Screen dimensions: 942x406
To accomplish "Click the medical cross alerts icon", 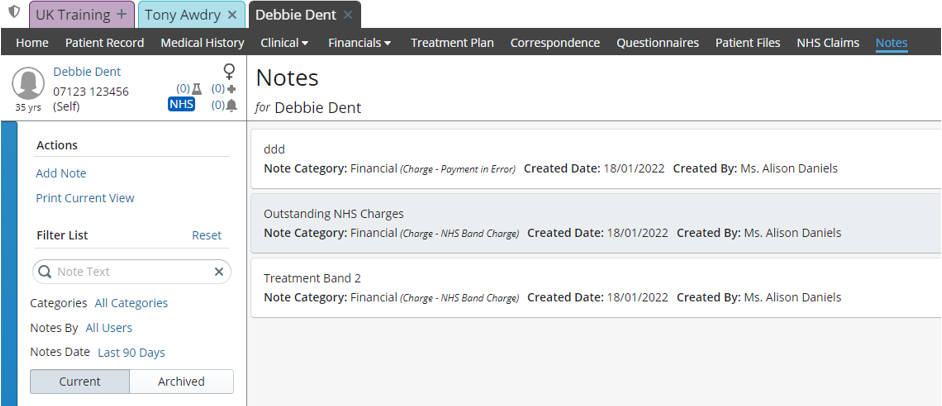I will coord(232,89).
